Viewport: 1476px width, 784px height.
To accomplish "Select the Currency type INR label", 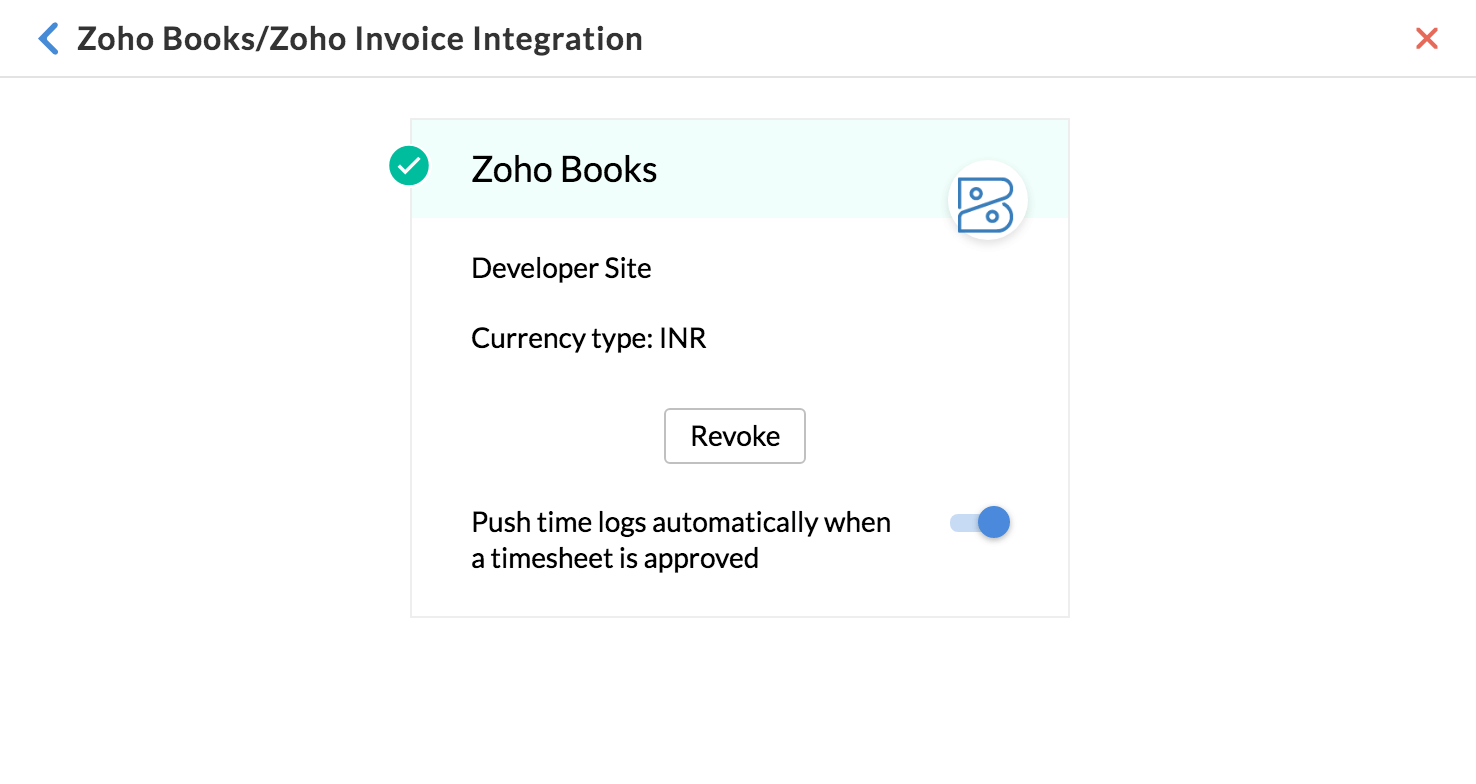I will tap(588, 338).
